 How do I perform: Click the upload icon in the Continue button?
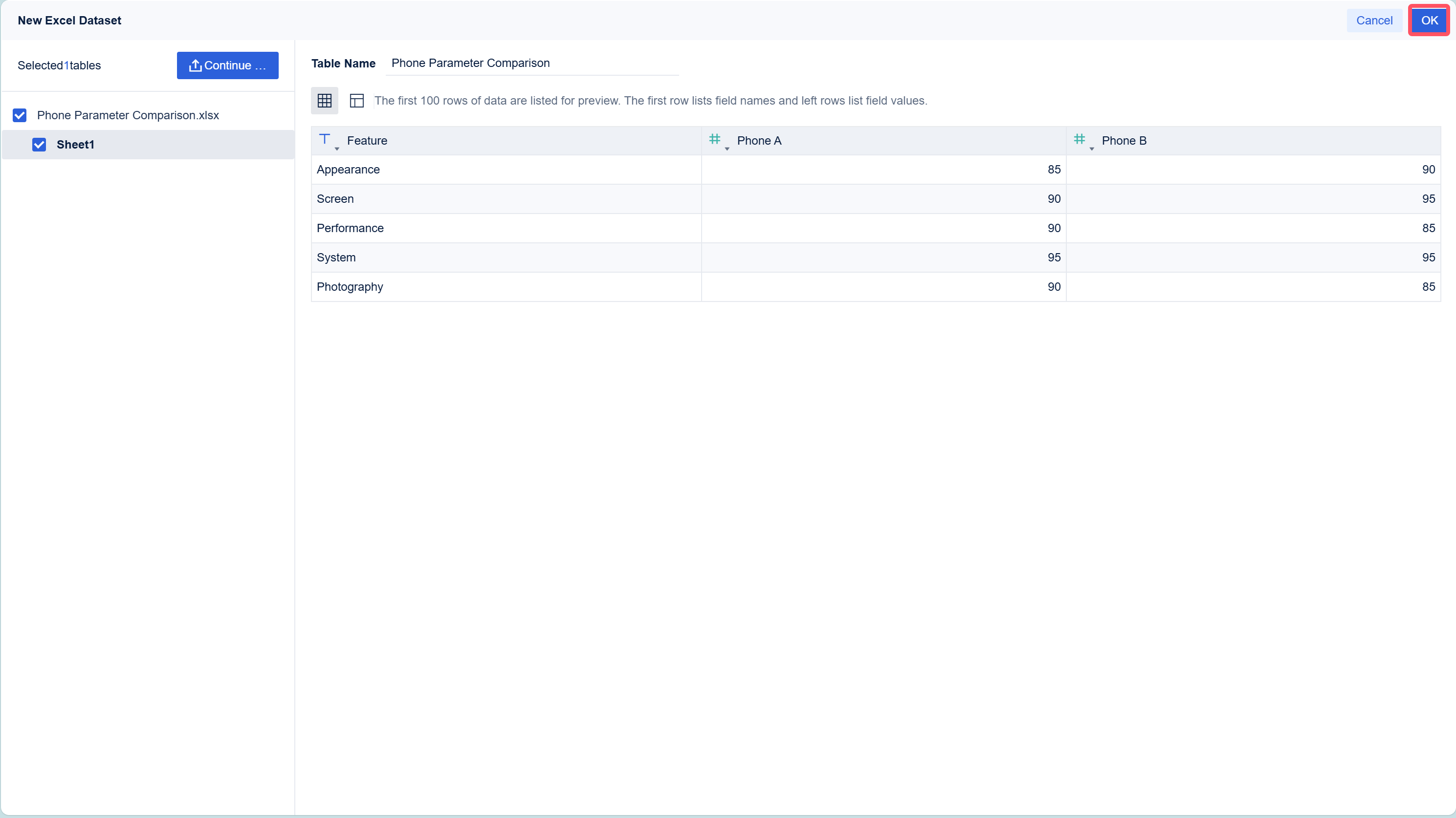[x=195, y=65]
